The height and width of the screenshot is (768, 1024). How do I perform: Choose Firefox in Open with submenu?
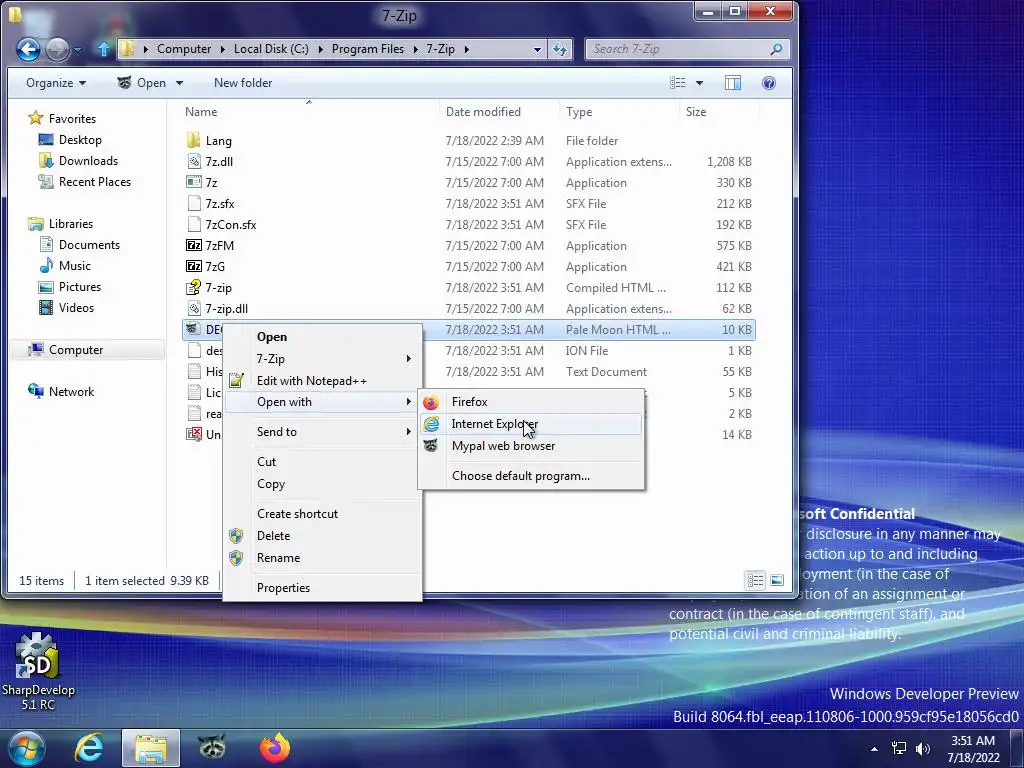[530, 402]
